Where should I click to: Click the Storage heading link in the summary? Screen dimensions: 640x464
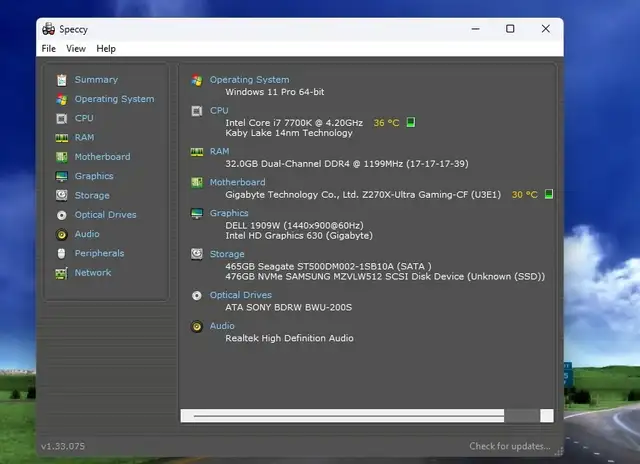tap(227, 254)
